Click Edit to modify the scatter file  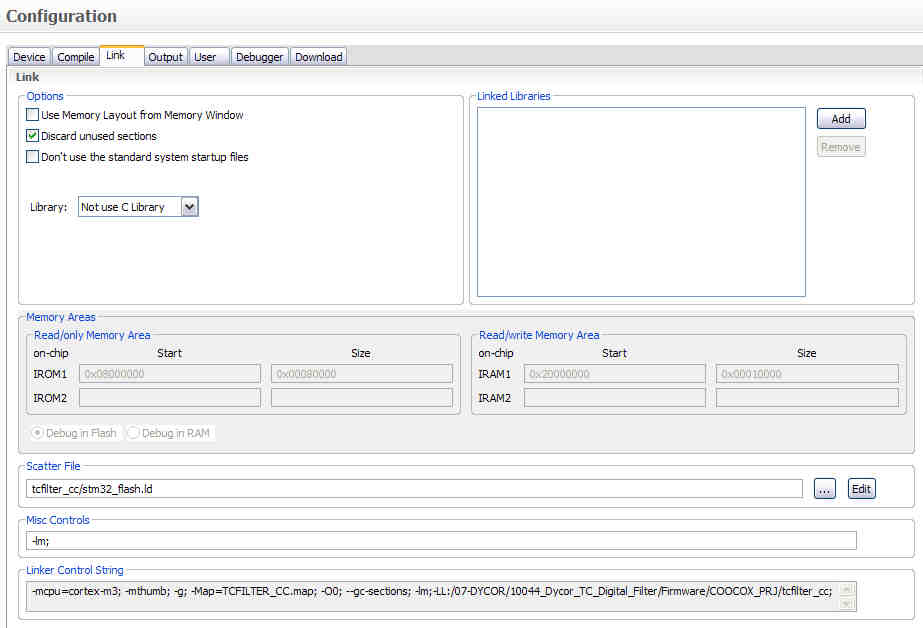pyautogui.click(x=861, y=488)
